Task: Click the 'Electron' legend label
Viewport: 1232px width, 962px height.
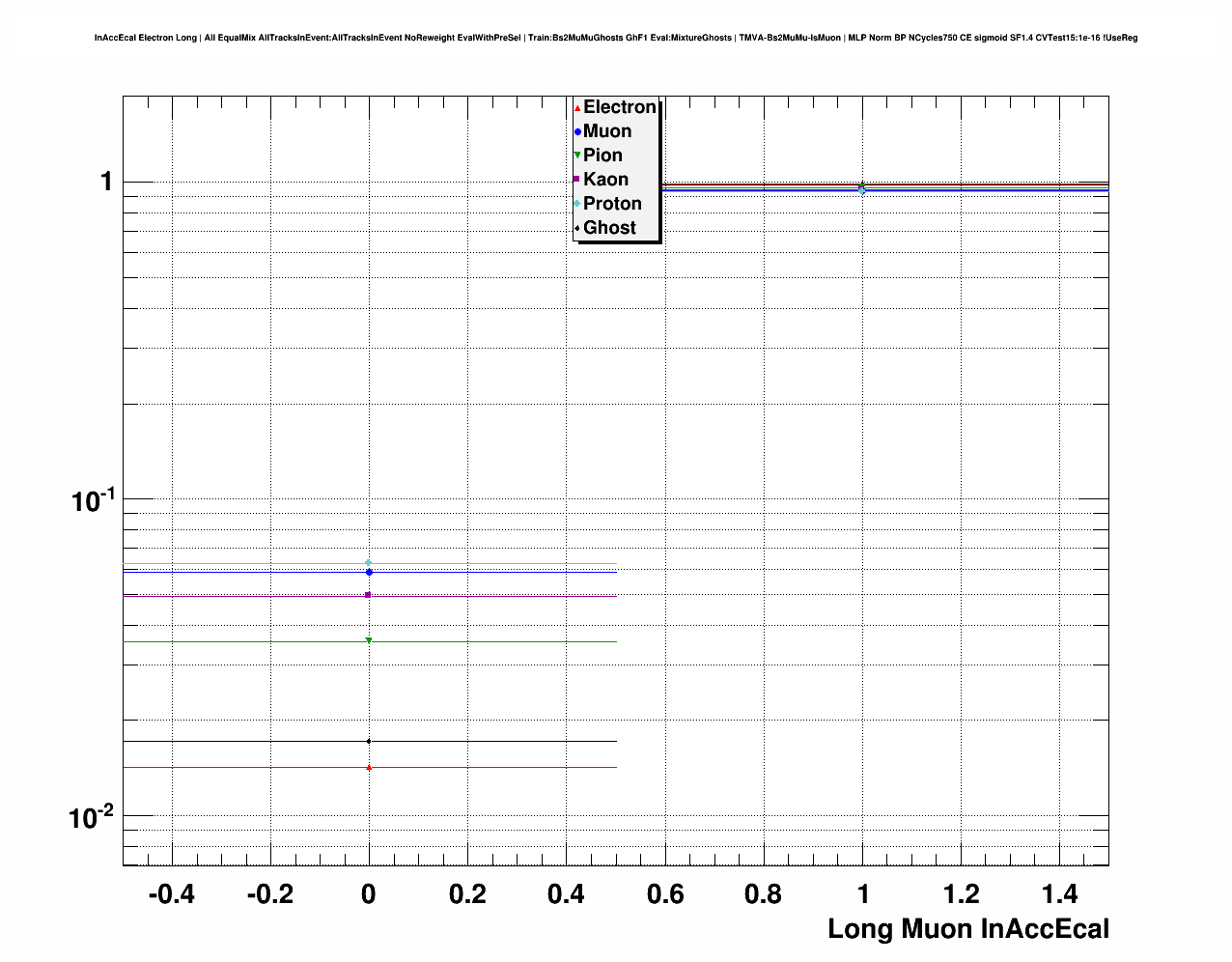Action: pyautogui.click(x=620, y=107)
